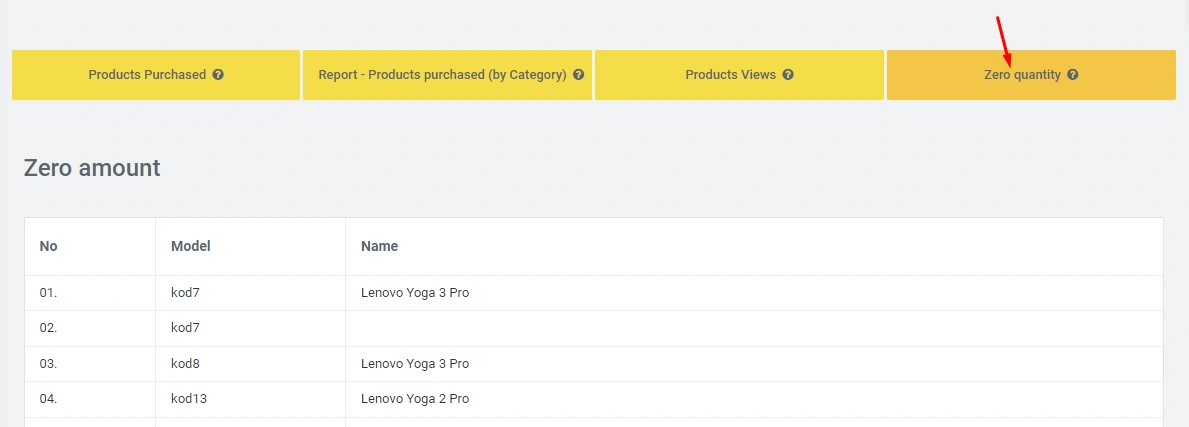Screen dimensions: 1189x427
Task: Click the help icon beside Zero quantity
Action: (1072, 75)
